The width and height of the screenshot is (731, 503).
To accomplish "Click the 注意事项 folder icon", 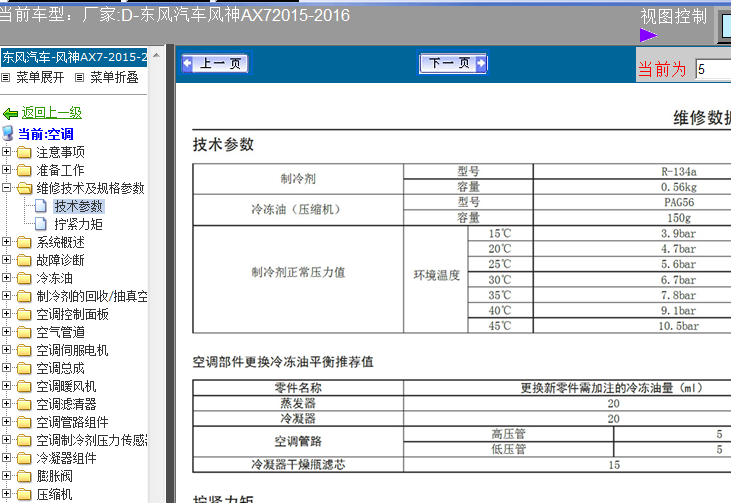I will click(24, 152).
